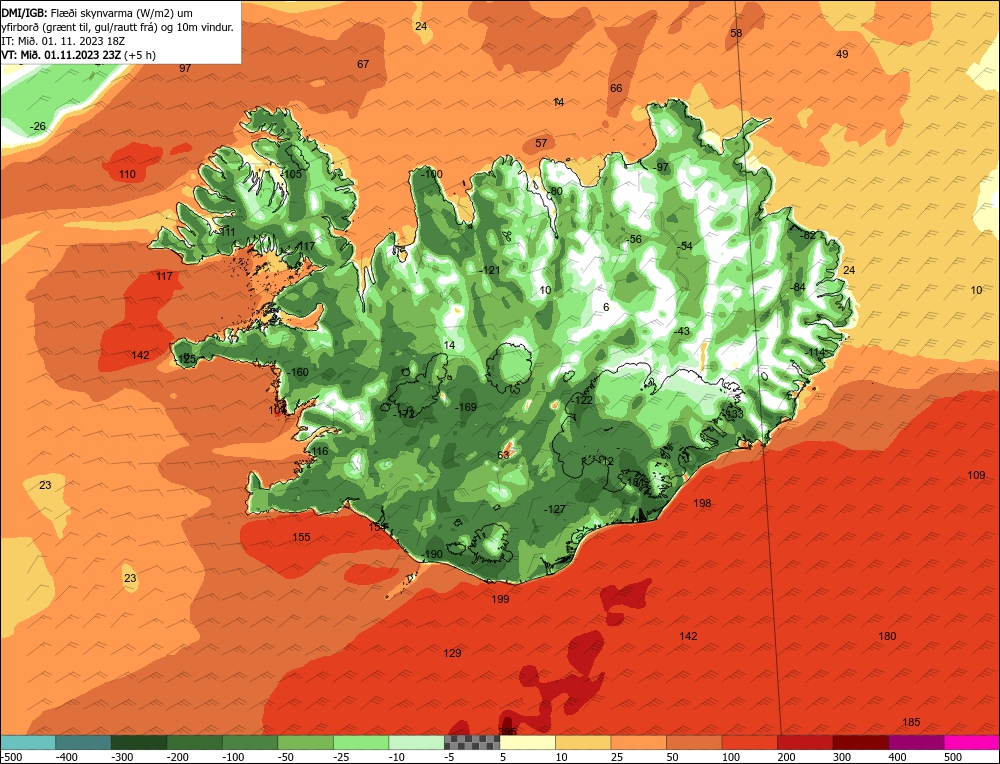
Task: Click the '129' value in the southern sea
Action: click(x=452, y=653)
